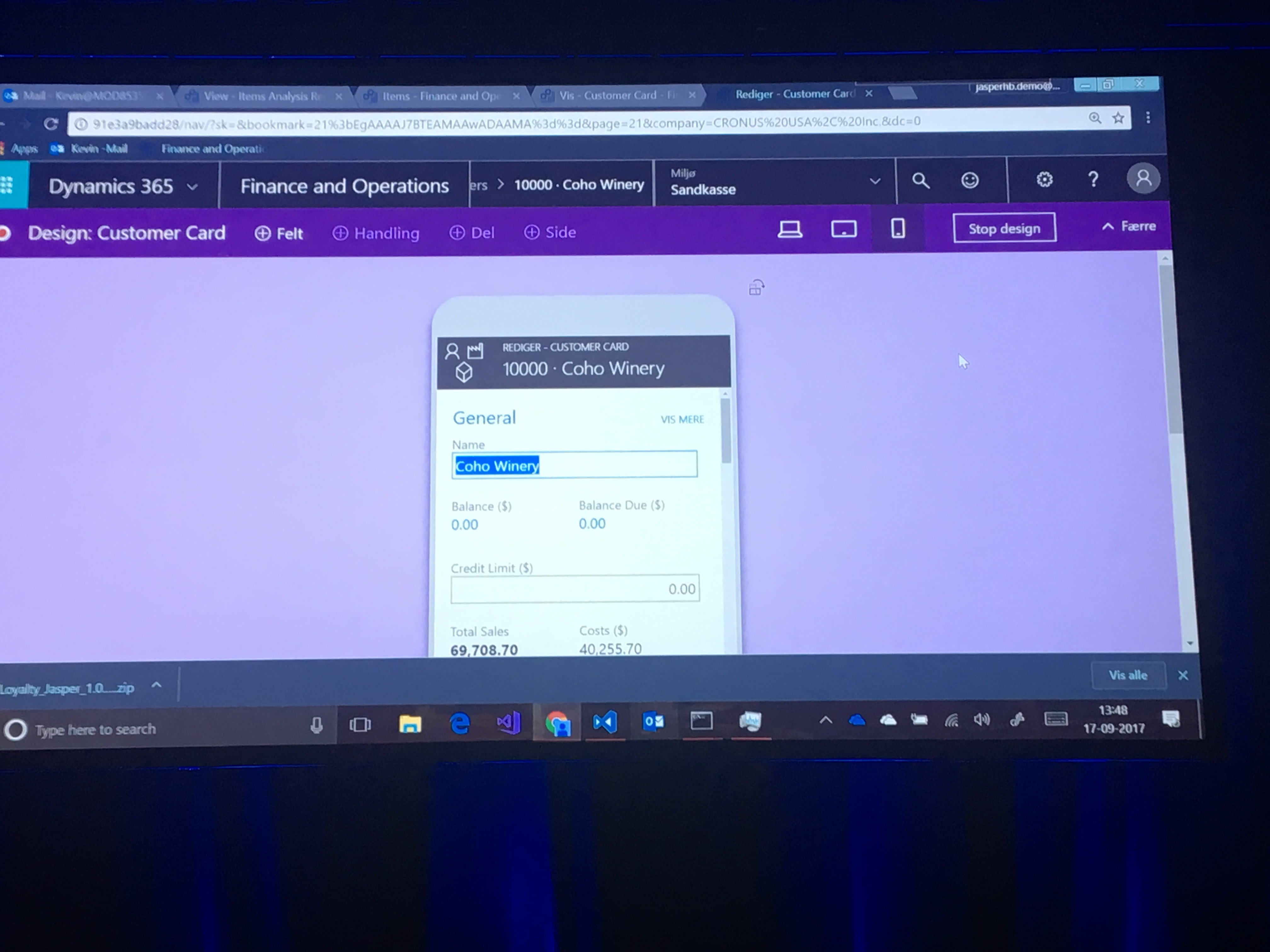Collapse the designer bar with Færre
The width and height of the screenshot is (1270, 952).
tap(1129, 227)
